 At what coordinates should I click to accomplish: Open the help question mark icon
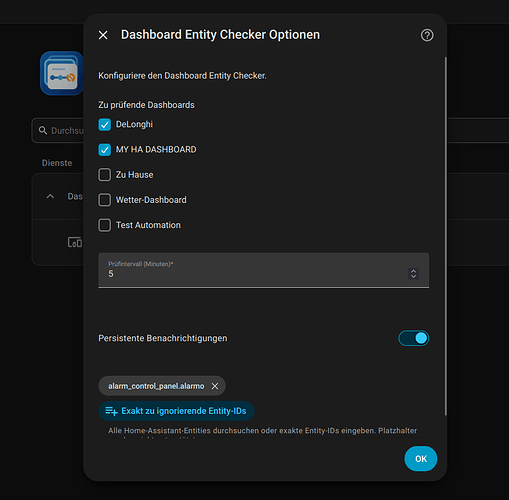point(427,35)
